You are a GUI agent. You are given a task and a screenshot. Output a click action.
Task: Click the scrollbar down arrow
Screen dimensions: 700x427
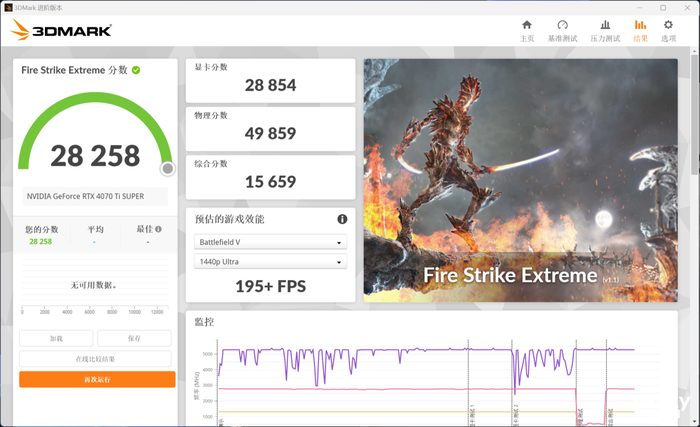[696, 421]
